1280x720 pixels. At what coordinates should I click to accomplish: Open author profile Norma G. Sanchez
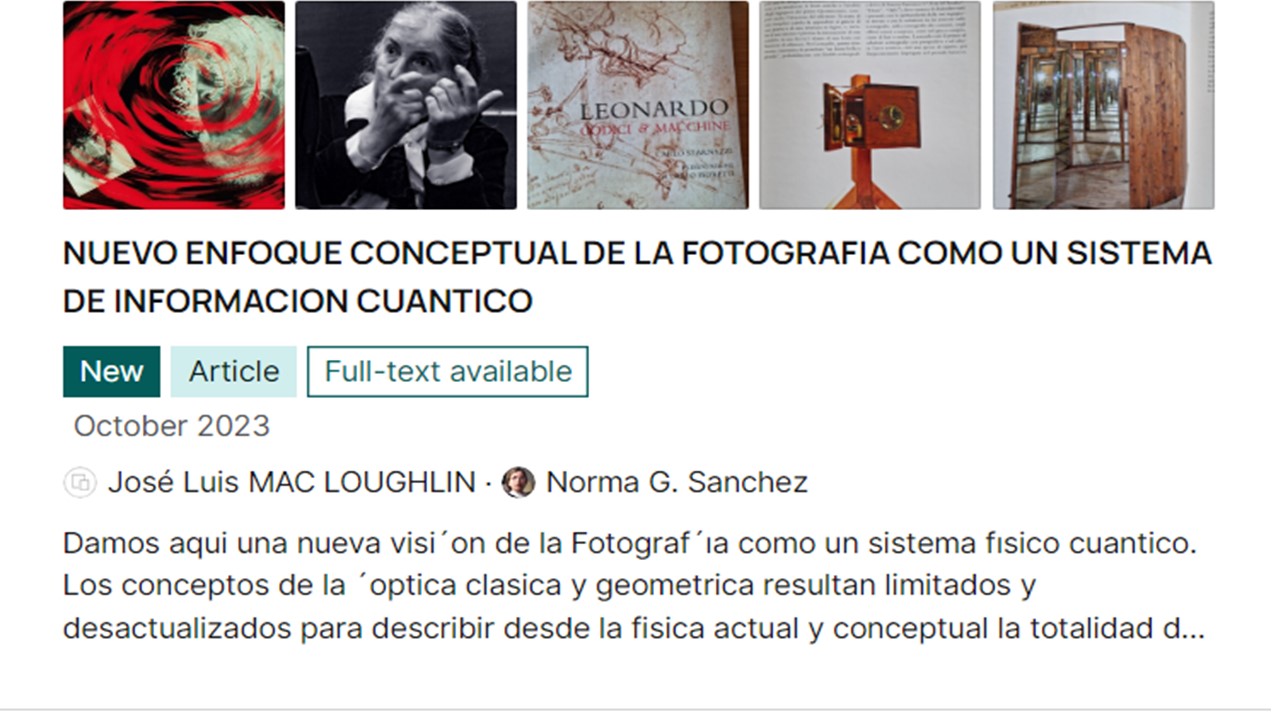point(677,483)
